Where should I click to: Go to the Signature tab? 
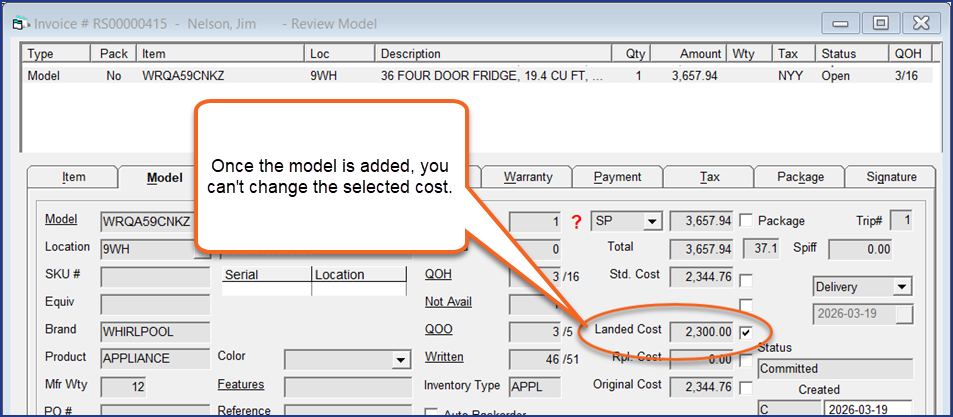point(889,177)
